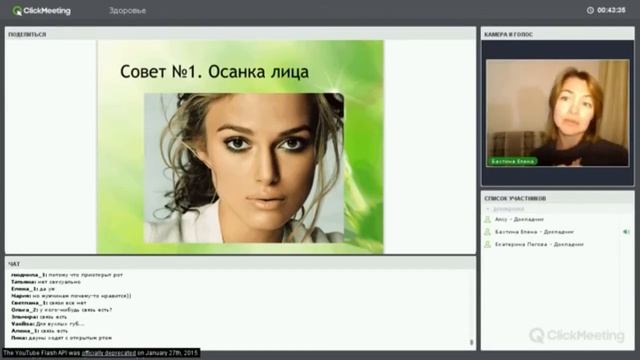Click the clock icon beside the timer
The width and height of the screenshot is (640, 360).
point(590,10)
